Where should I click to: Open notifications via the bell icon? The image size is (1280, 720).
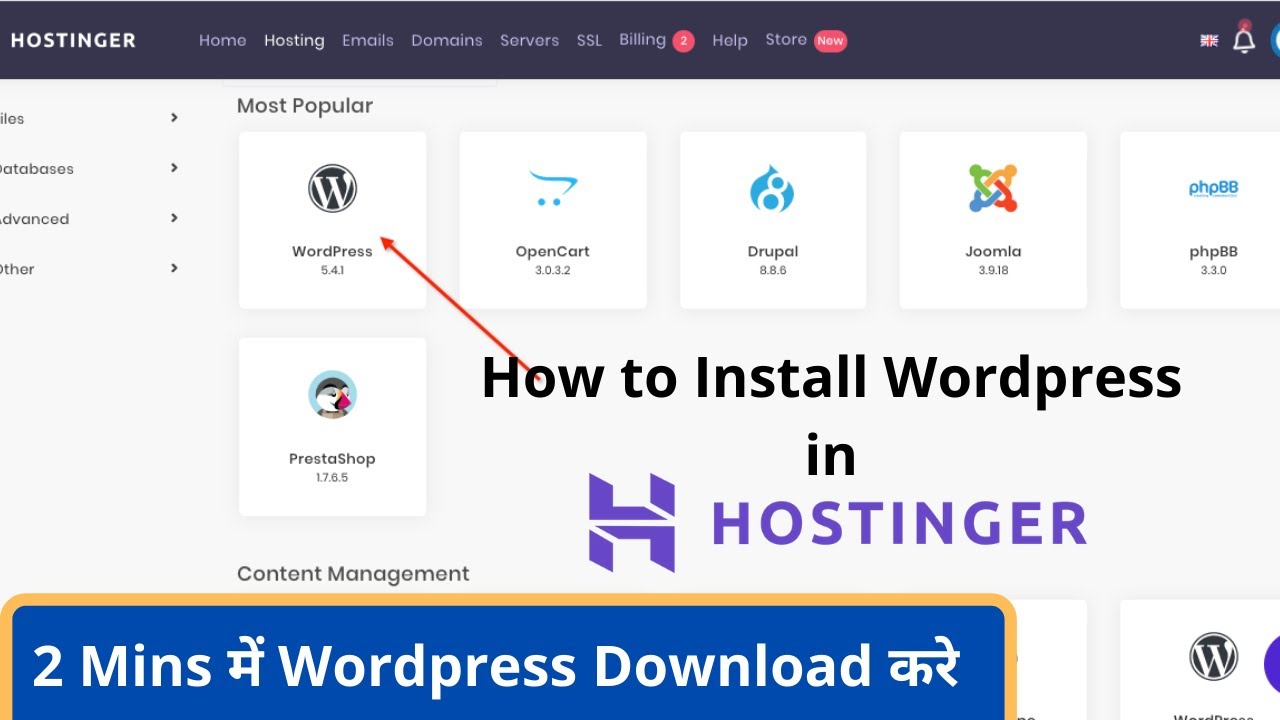point(1243,40)
